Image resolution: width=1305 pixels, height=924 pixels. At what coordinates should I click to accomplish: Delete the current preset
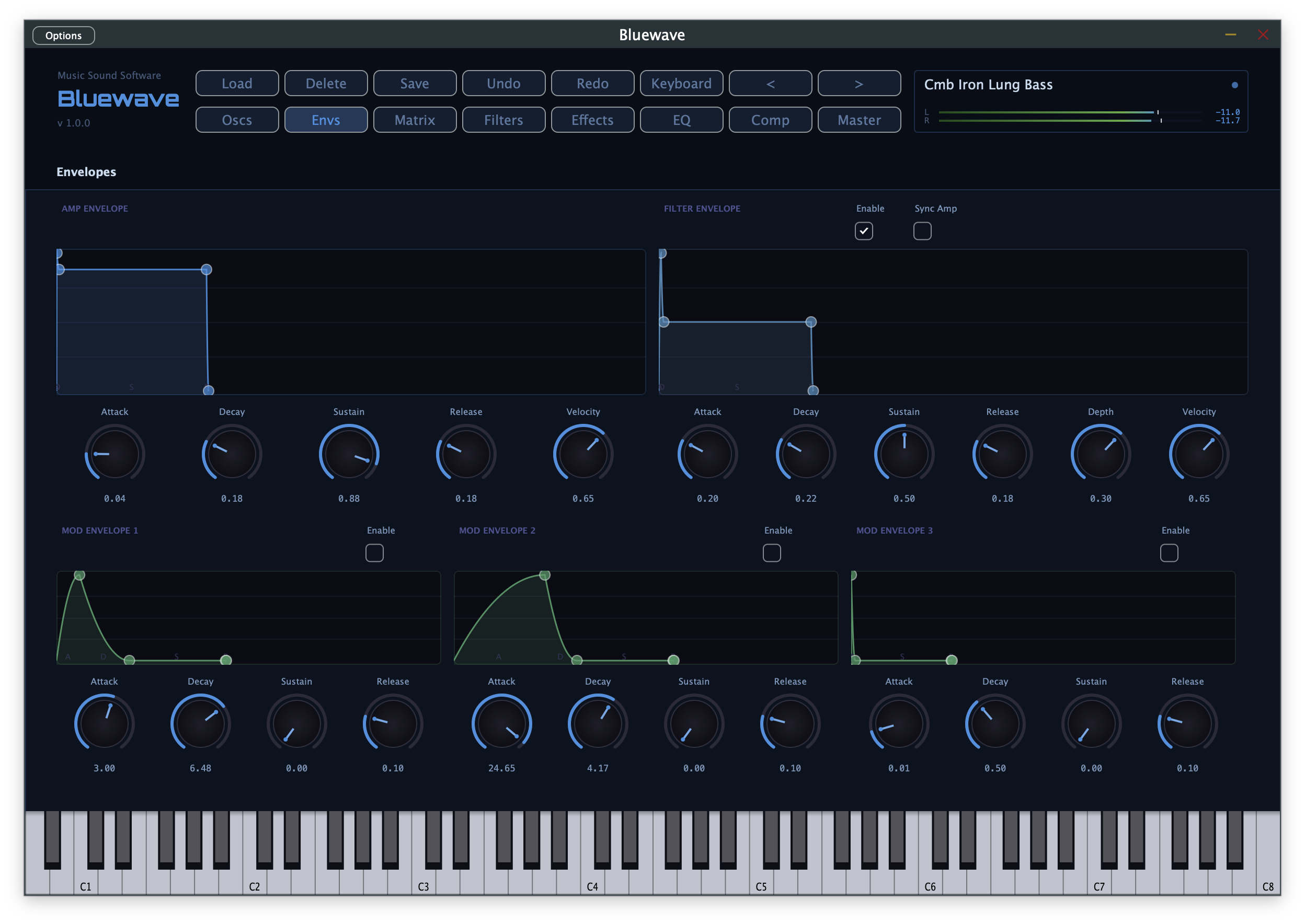point(326,84)
